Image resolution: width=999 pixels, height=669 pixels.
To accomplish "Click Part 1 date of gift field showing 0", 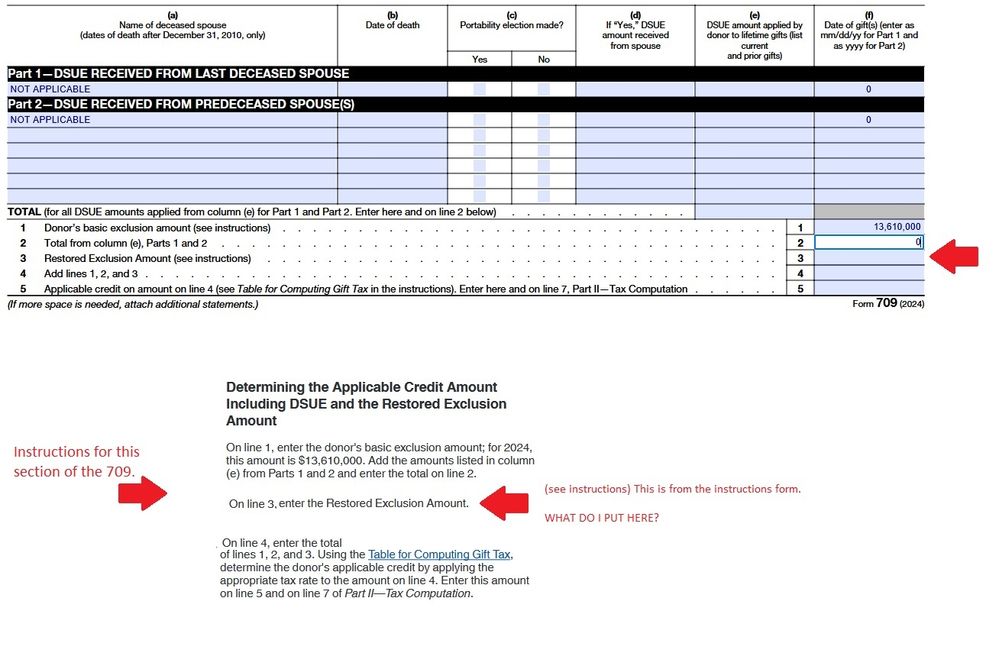I will 869,89.
